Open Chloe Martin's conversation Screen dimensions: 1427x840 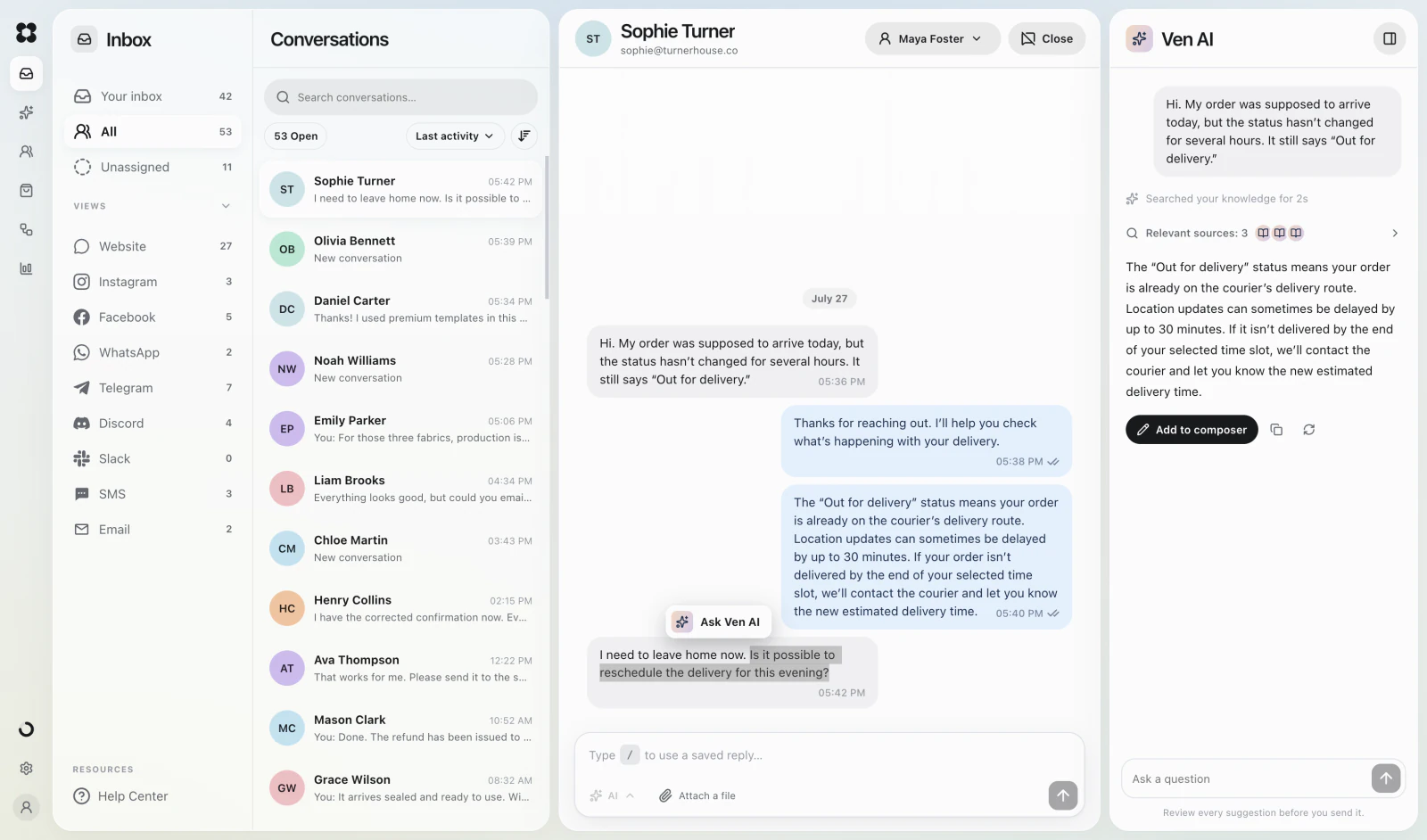(x=401, y=548)
